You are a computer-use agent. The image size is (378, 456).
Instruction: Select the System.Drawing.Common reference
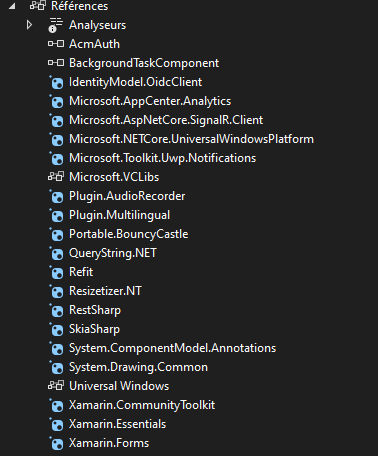pyautogui.click(x=138, y=367)
